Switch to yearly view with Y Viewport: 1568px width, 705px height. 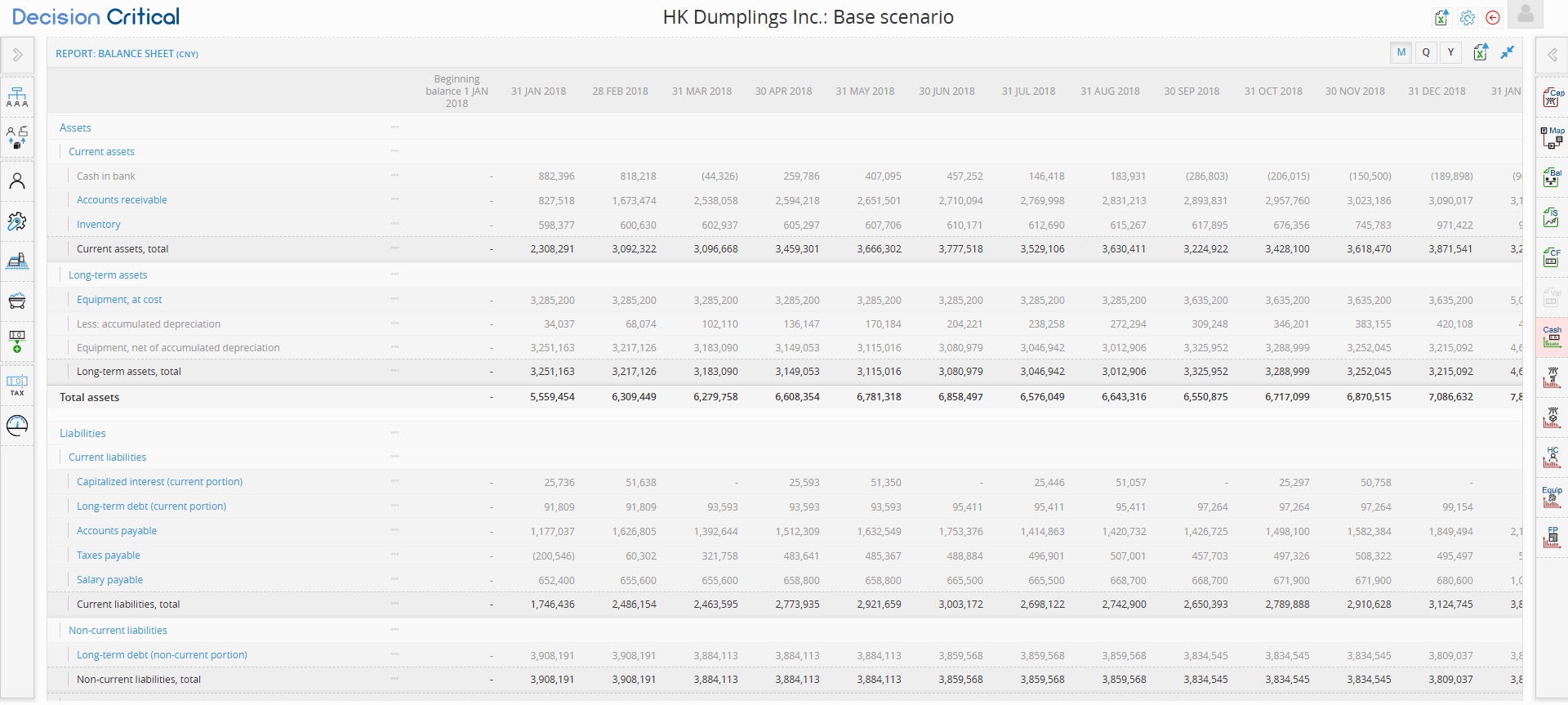point(1450,52)
